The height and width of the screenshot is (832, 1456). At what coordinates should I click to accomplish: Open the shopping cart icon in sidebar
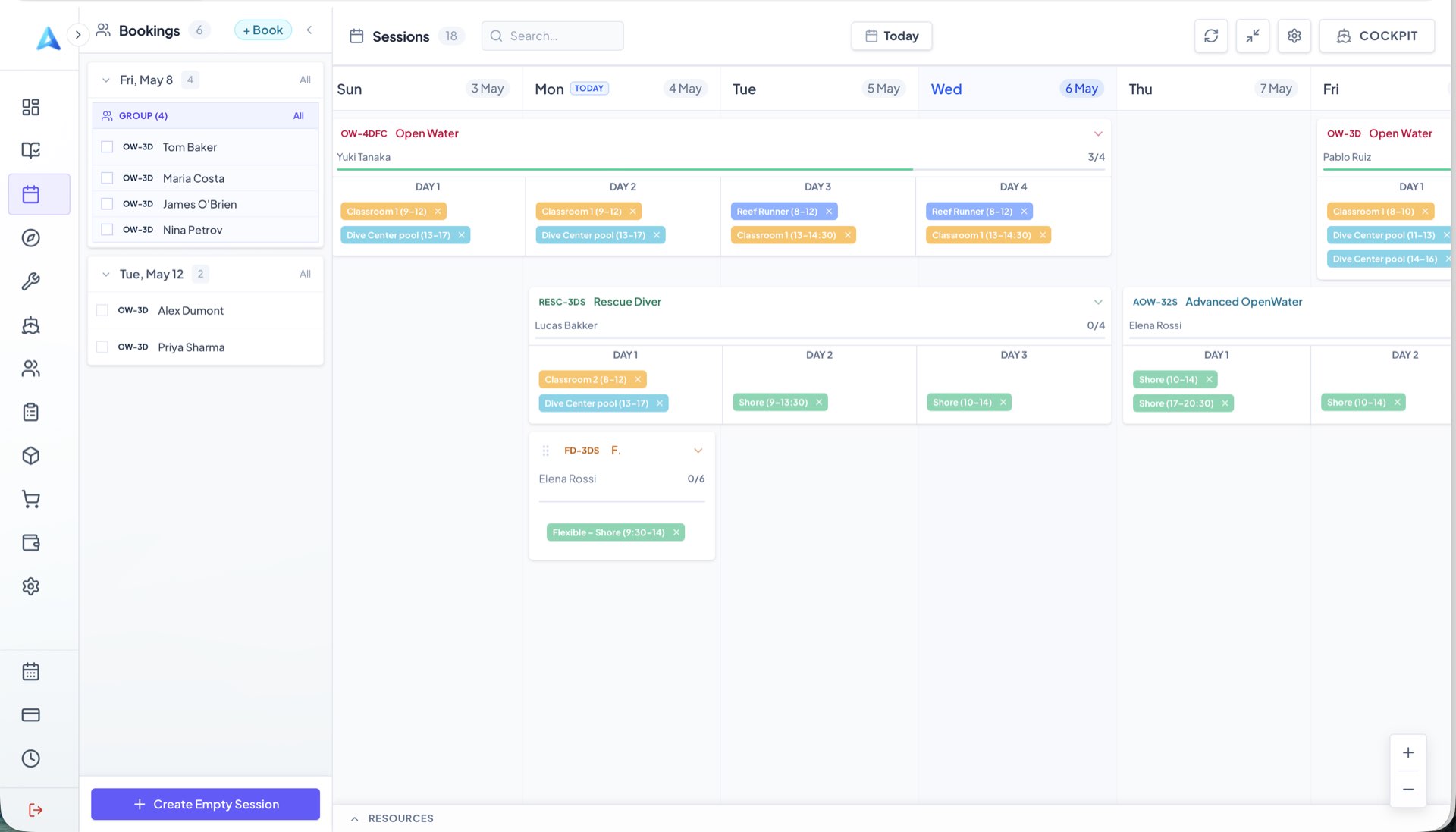coord(30,499)
